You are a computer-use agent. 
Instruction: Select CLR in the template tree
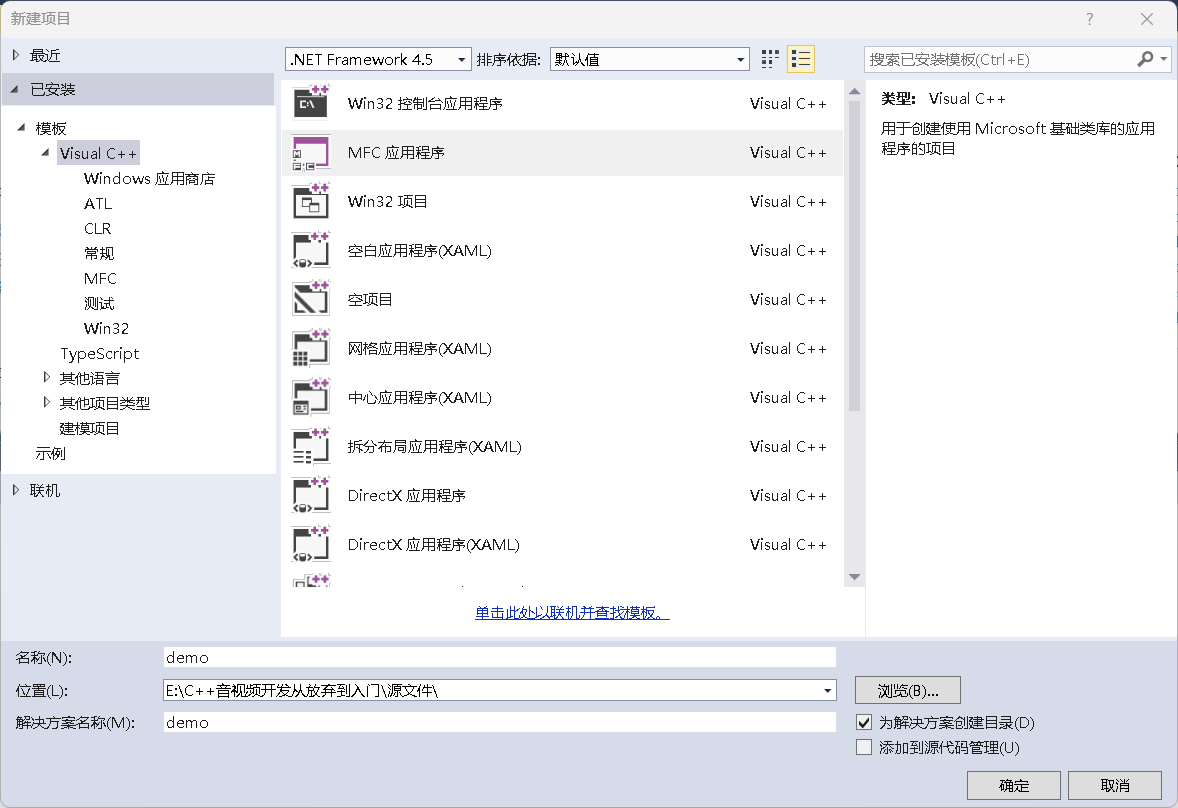click(x=98, y=228)
